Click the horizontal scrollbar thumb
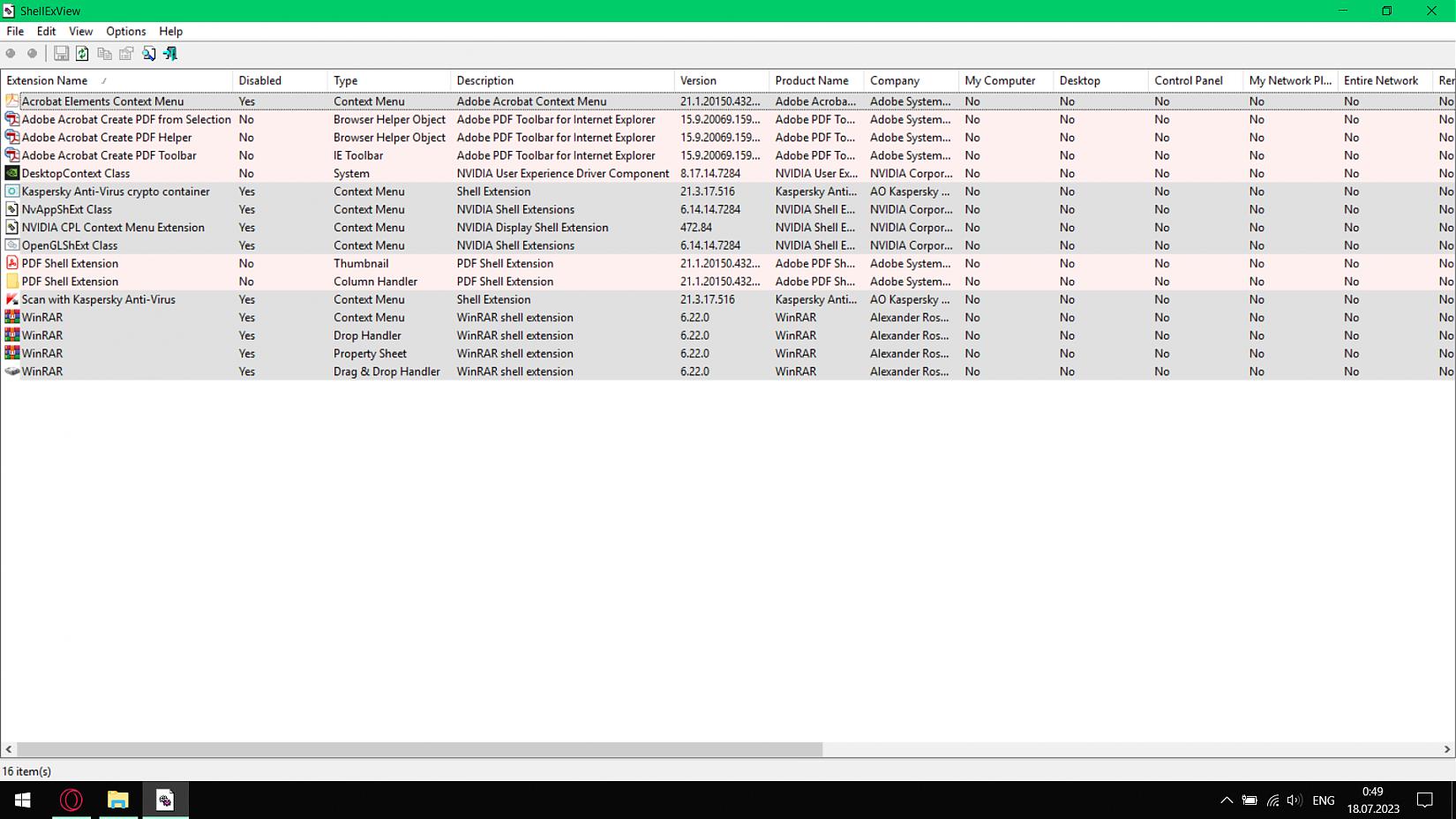1456x819 pixels. point(420,749)
